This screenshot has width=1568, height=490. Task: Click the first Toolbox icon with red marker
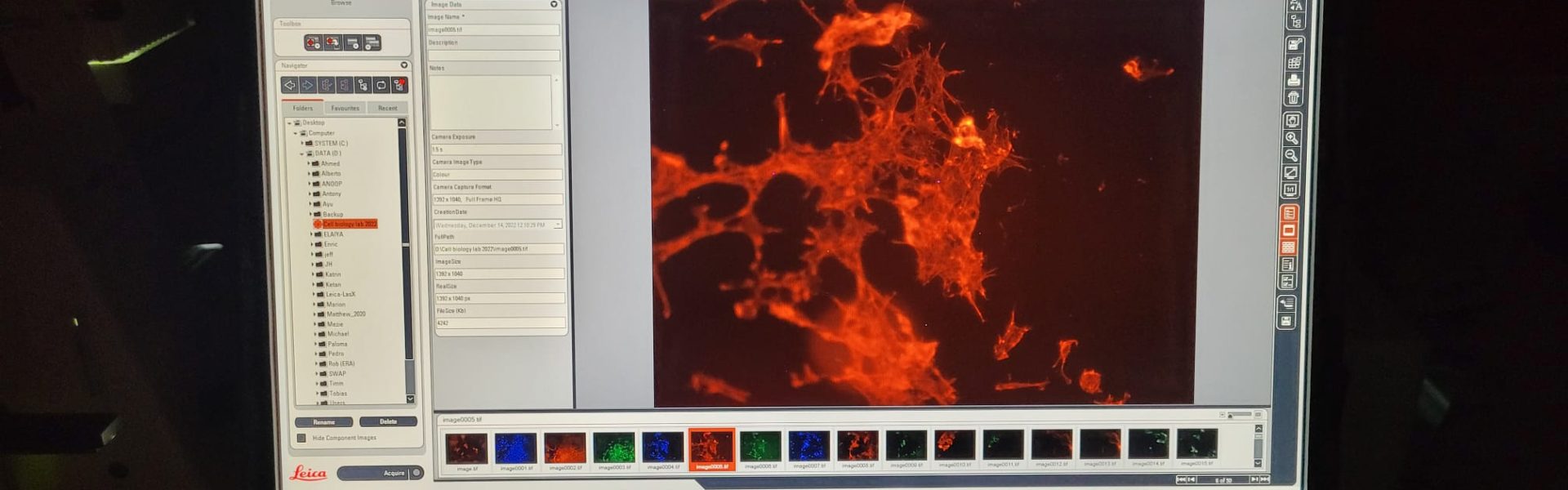point(313,42)
